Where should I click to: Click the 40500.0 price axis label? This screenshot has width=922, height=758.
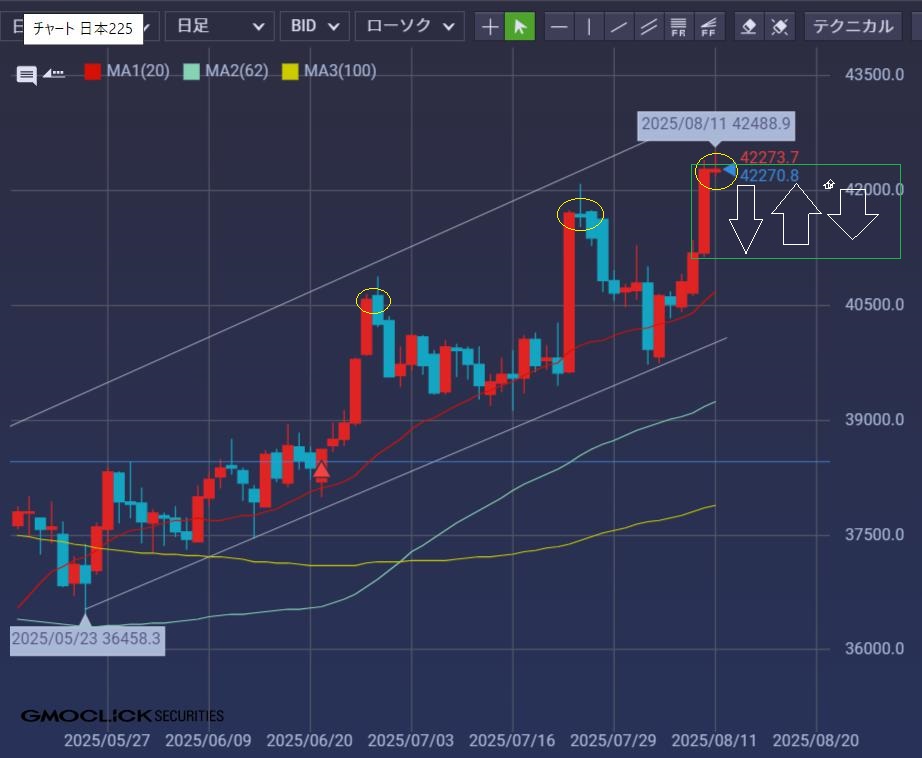coord(874,305)
